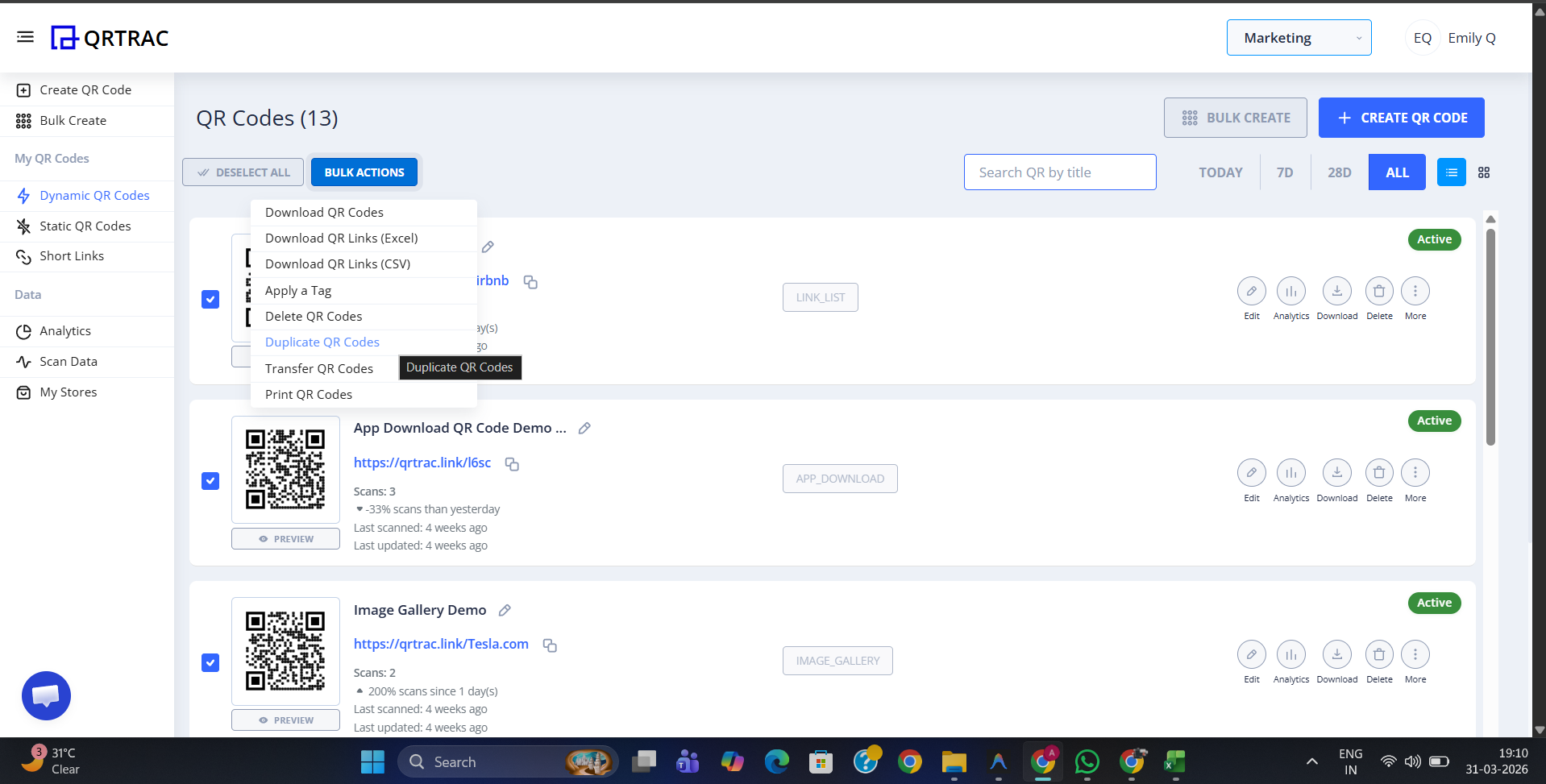
Task: Select Print QR Codes from the menu
Action: 308,394
